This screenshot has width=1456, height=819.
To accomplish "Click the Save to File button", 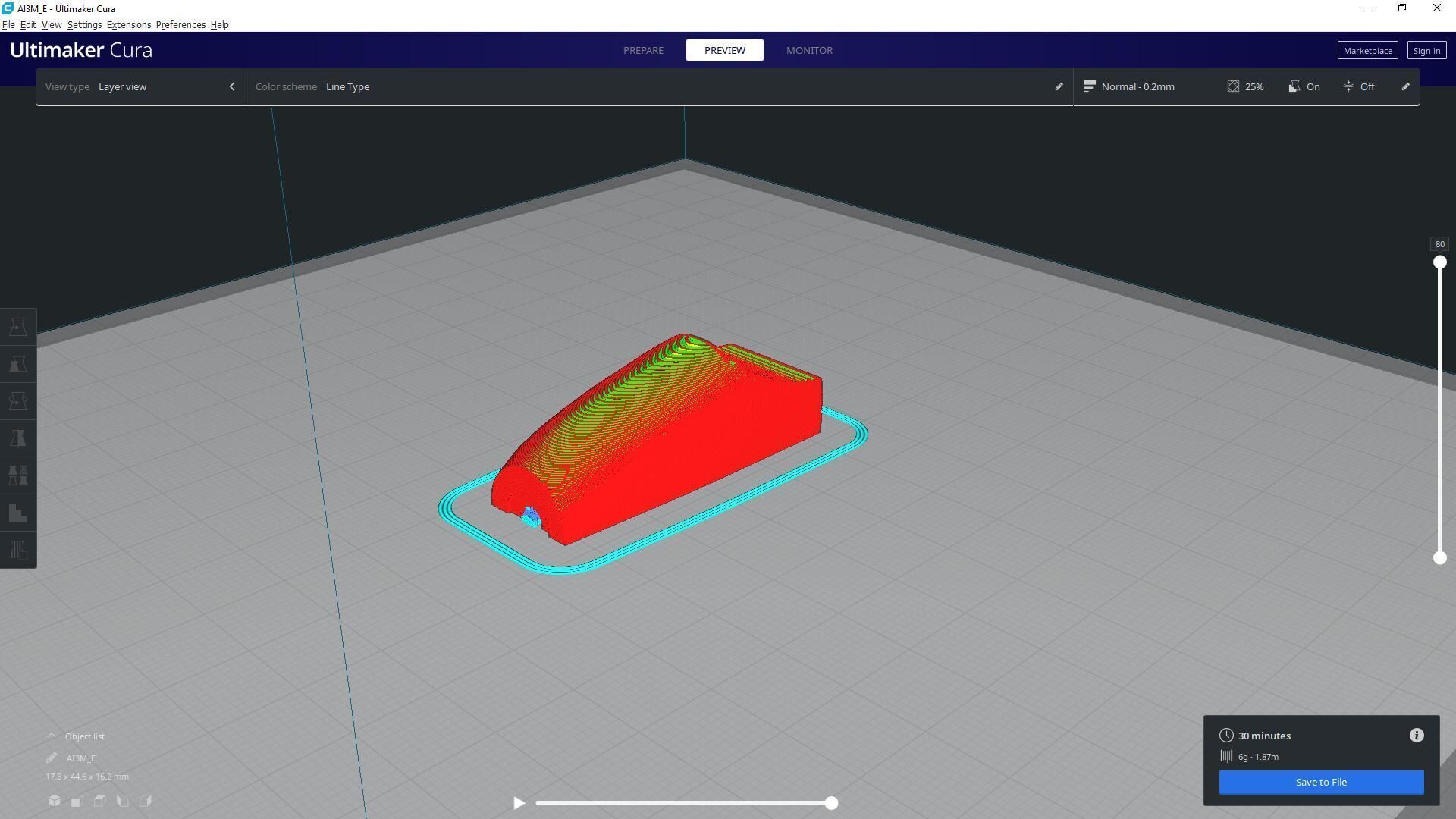I will point(1320,782).
